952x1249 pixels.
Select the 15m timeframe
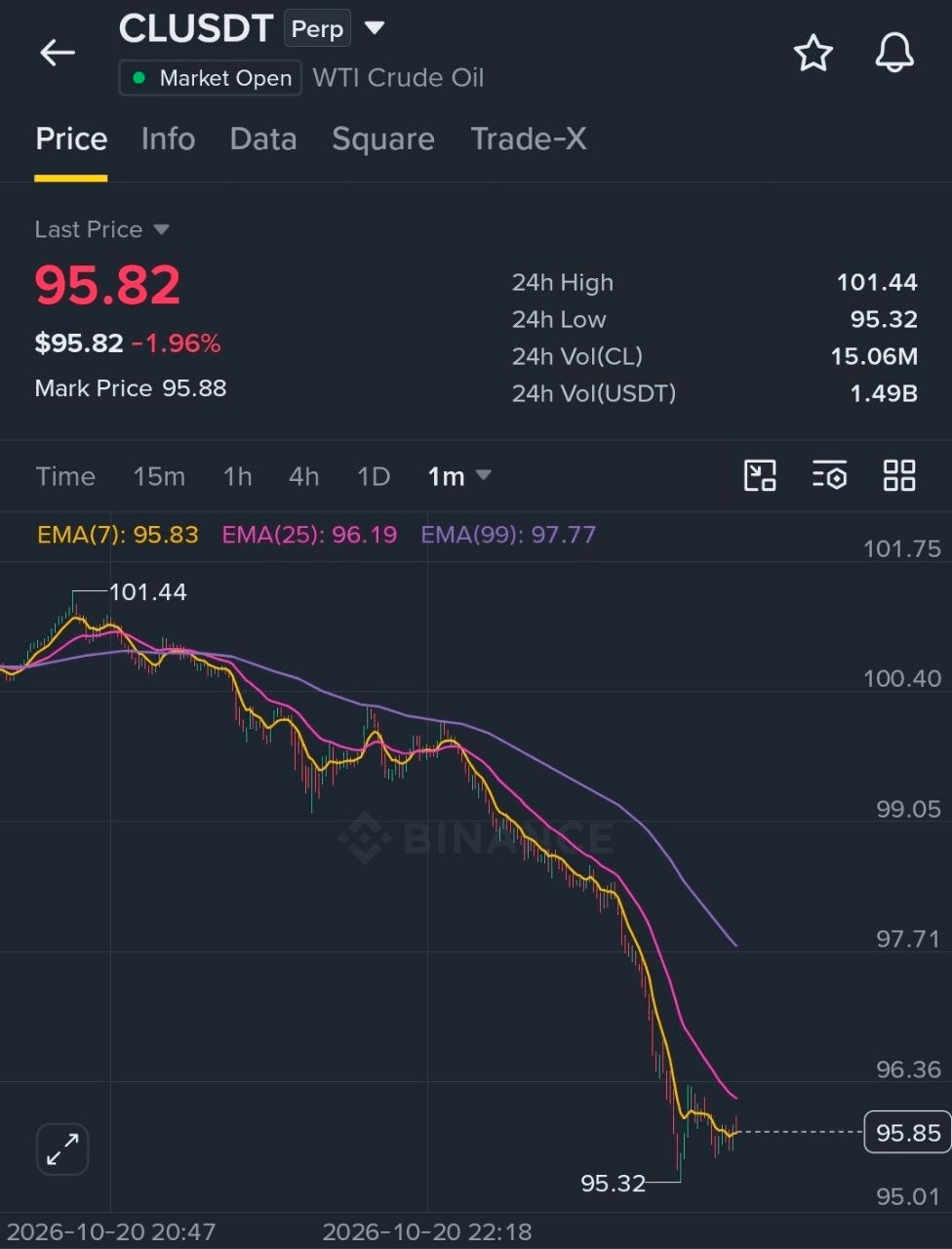tap(159, 476)
